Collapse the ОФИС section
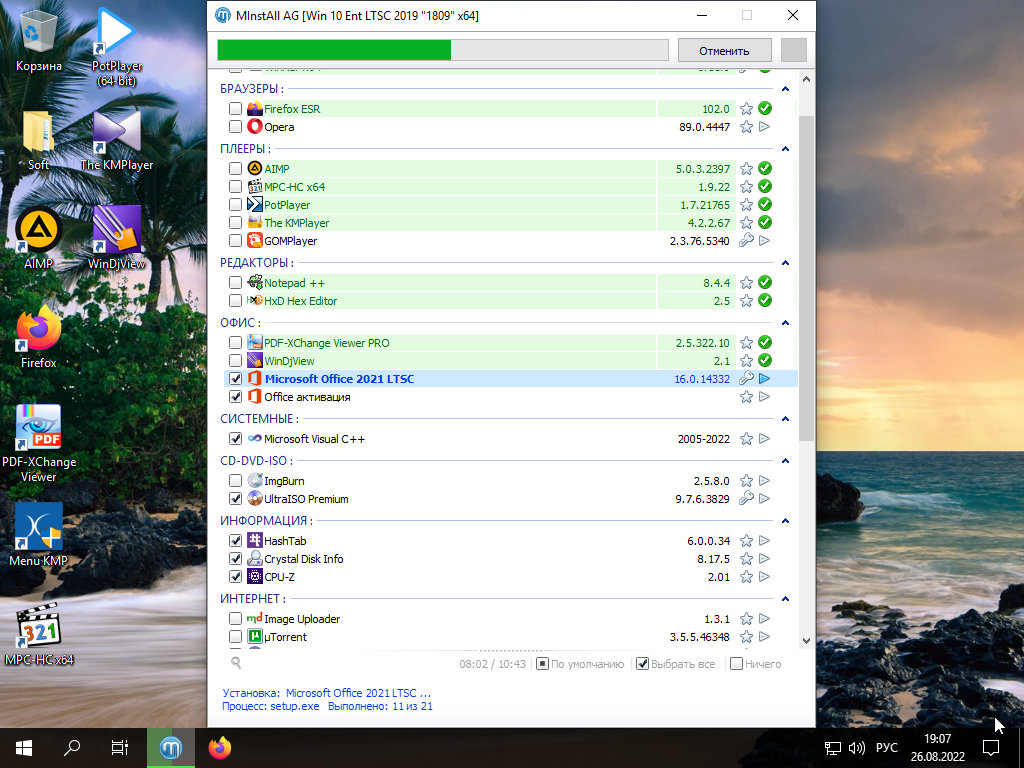This screenshot has width=1024, height=768. pos(786,323)
